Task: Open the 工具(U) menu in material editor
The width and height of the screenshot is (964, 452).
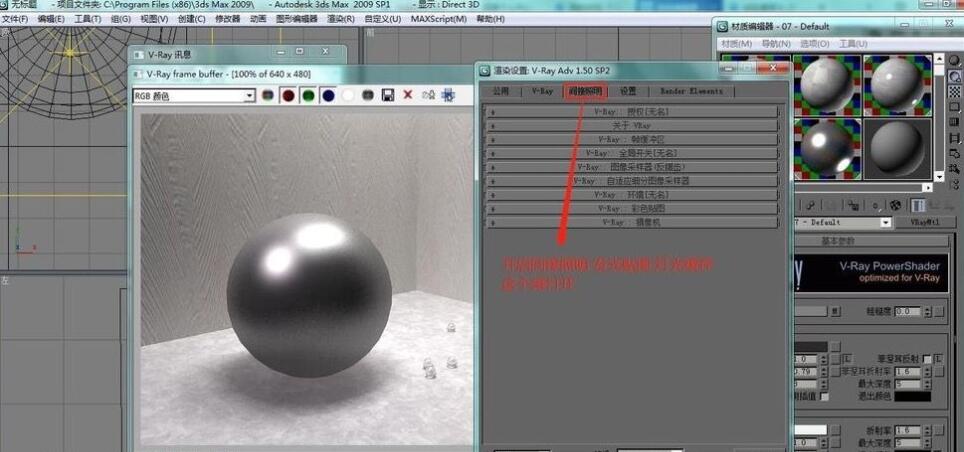Action: [x=853, y=44]
